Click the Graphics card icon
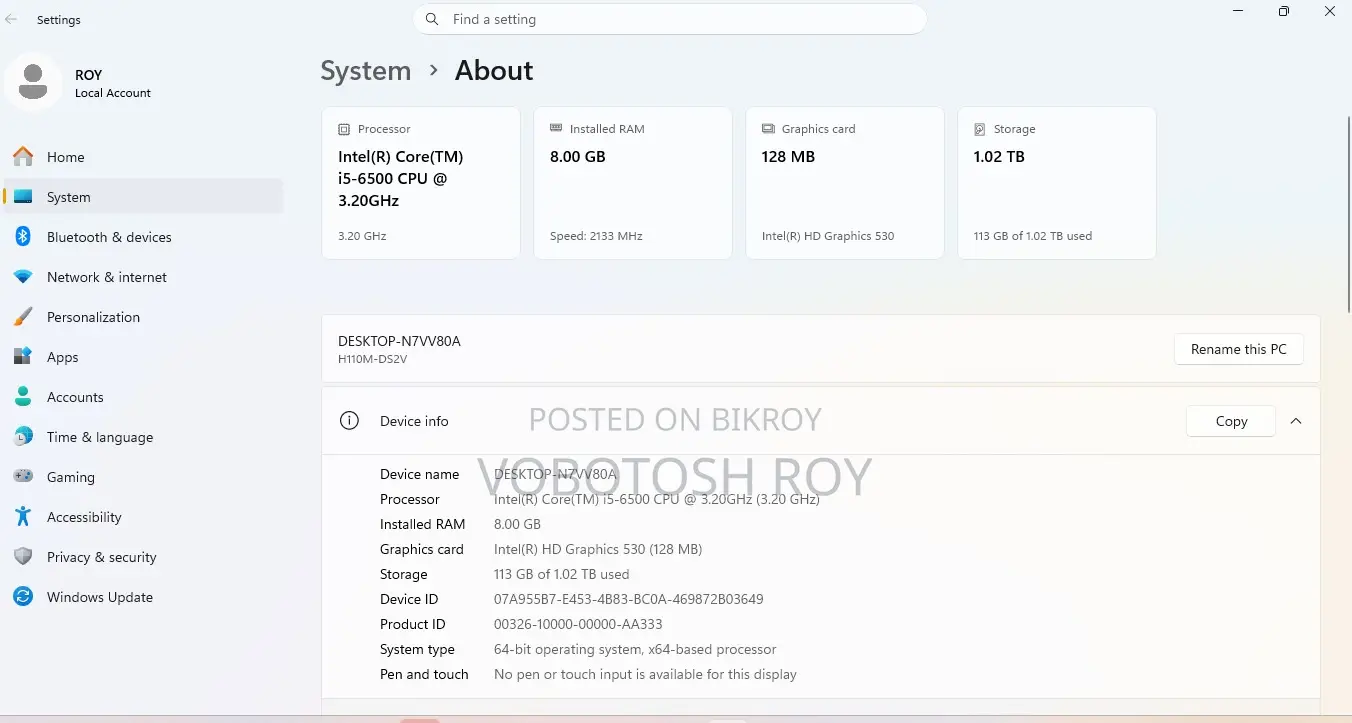 click(x=768, y=129)
